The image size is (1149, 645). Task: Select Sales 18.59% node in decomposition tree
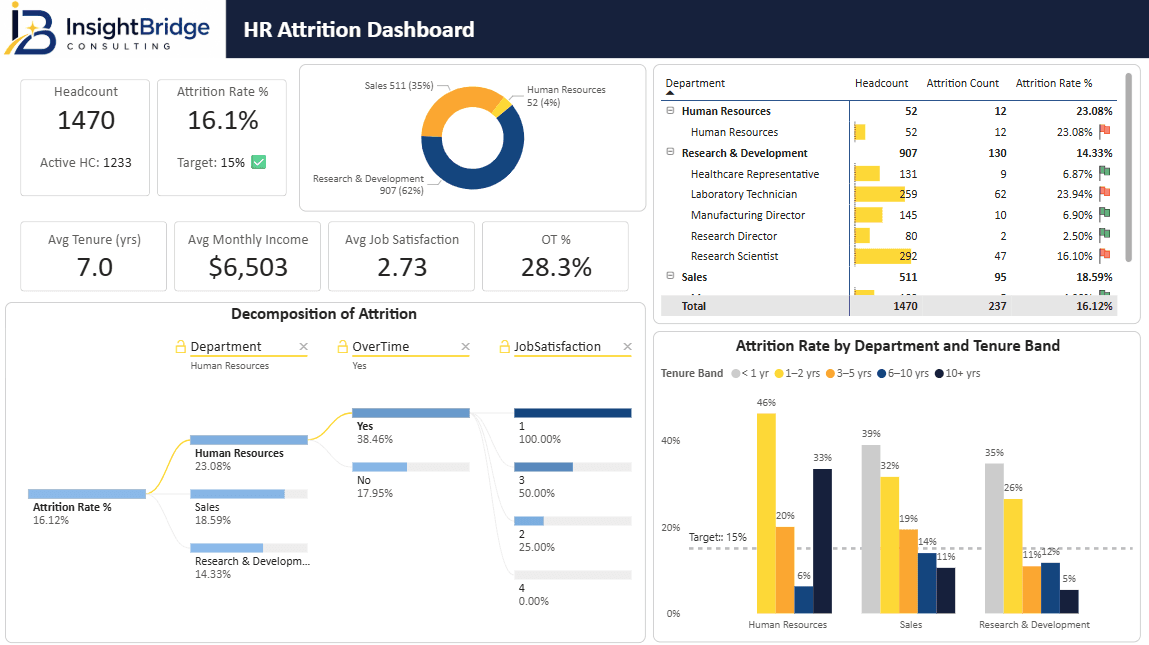point(248,494)
